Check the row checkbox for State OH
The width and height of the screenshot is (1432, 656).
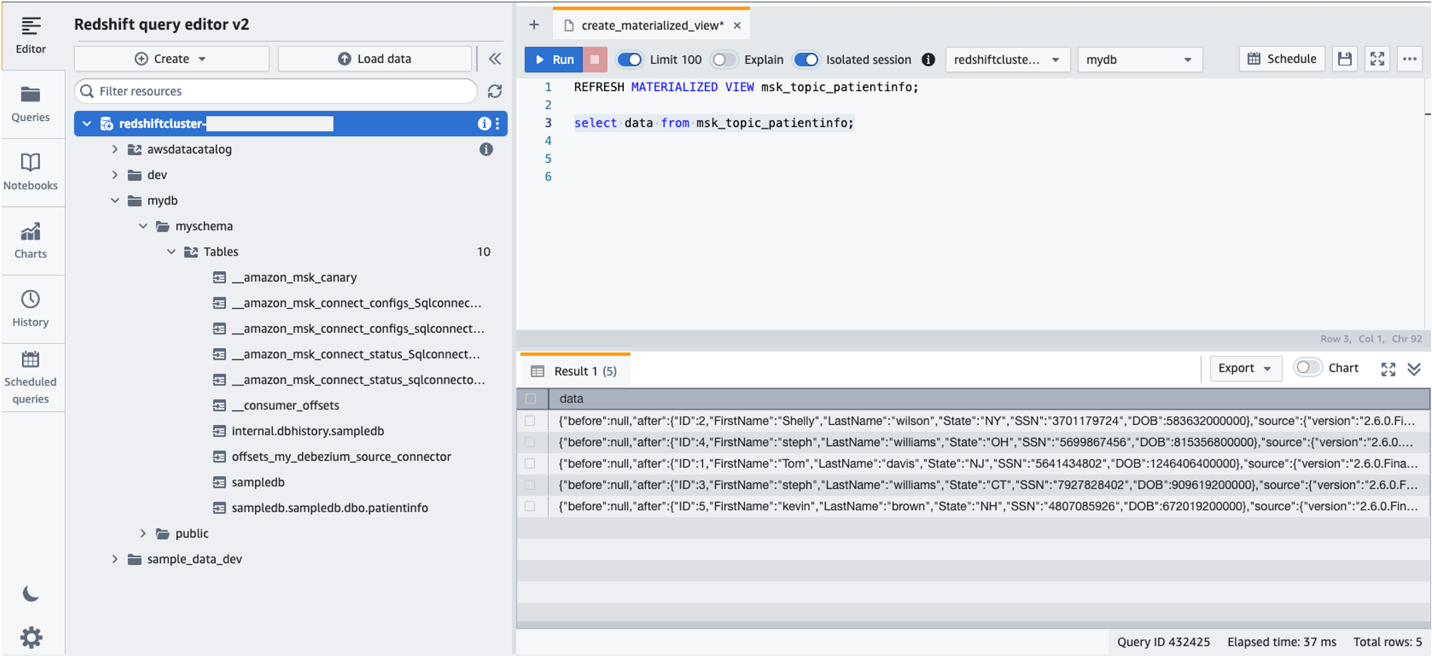tap(531, 442)
